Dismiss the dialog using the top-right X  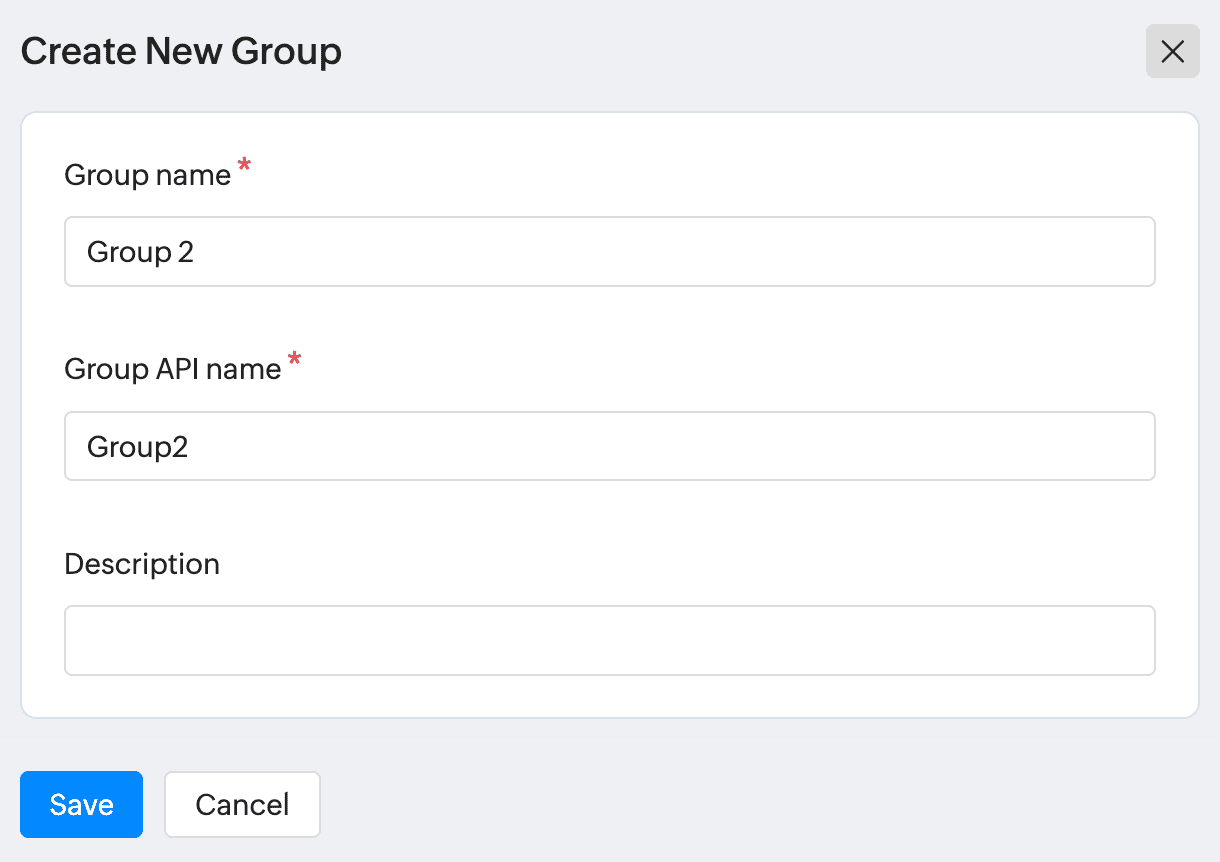click(1172, 52)
